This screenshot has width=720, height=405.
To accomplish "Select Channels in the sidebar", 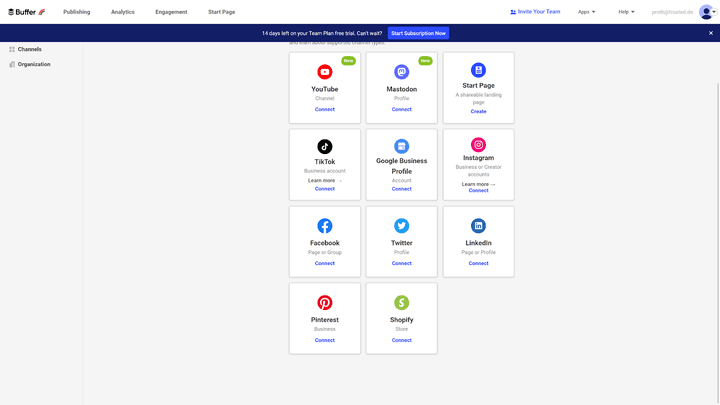I will pyautogui.click(x=29, y=49).
